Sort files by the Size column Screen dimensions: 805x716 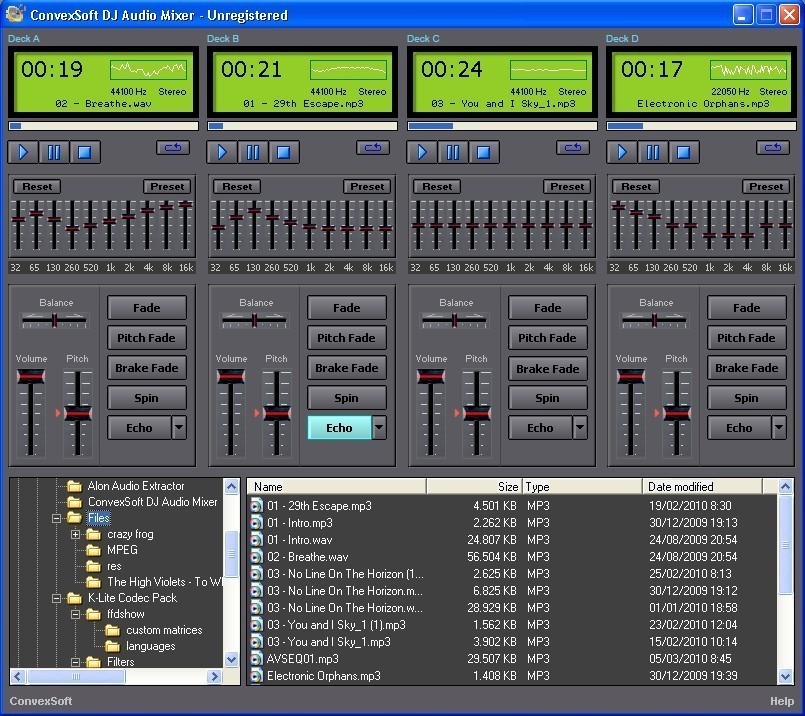tap(473, 487)
